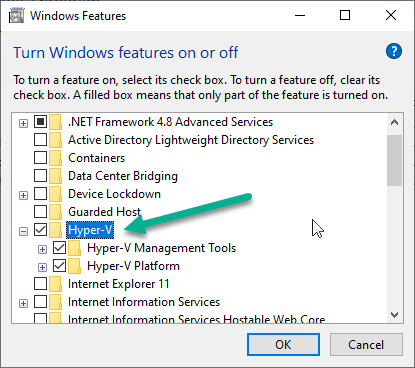Collapse the Hyper-V tree node
This screenshot has height=368, width=415.
[x=23, y=231]
